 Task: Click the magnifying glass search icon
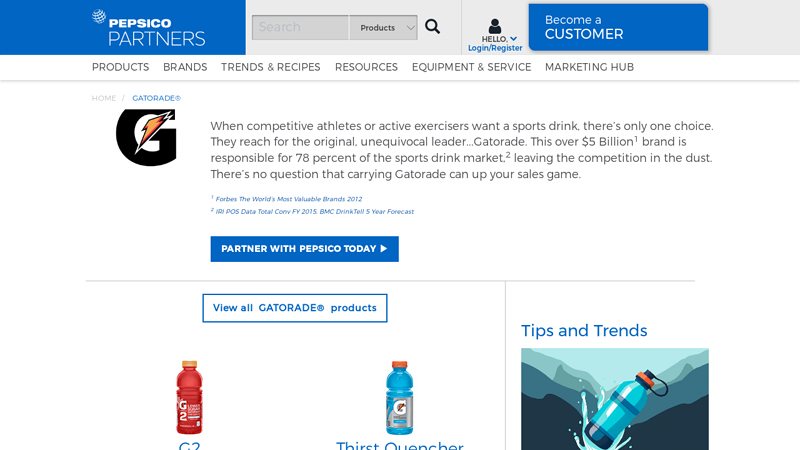[x=432, y=27]
